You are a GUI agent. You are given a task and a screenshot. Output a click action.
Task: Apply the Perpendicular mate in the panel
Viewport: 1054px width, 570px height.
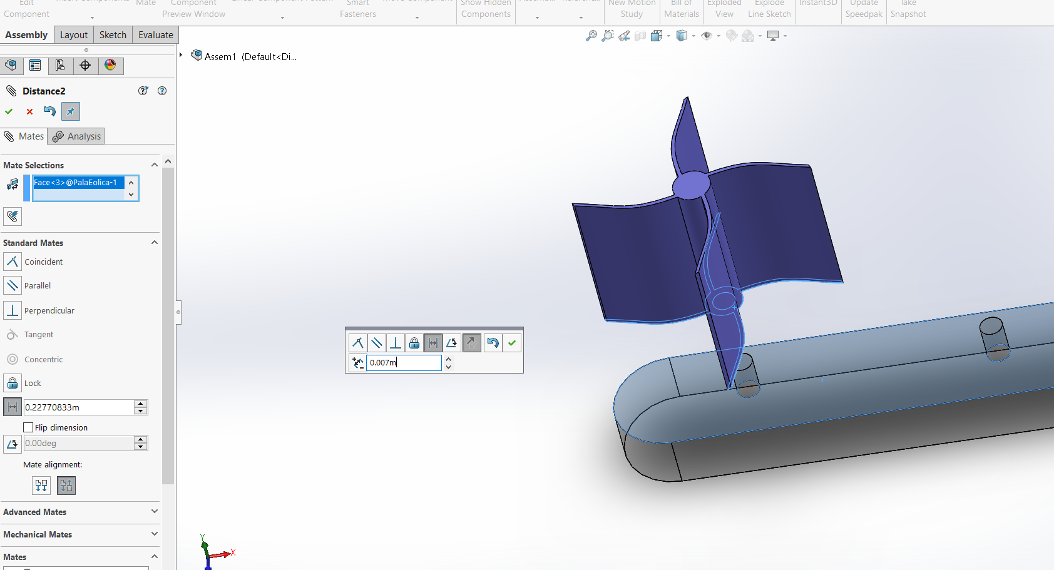[x=12, y=310]
